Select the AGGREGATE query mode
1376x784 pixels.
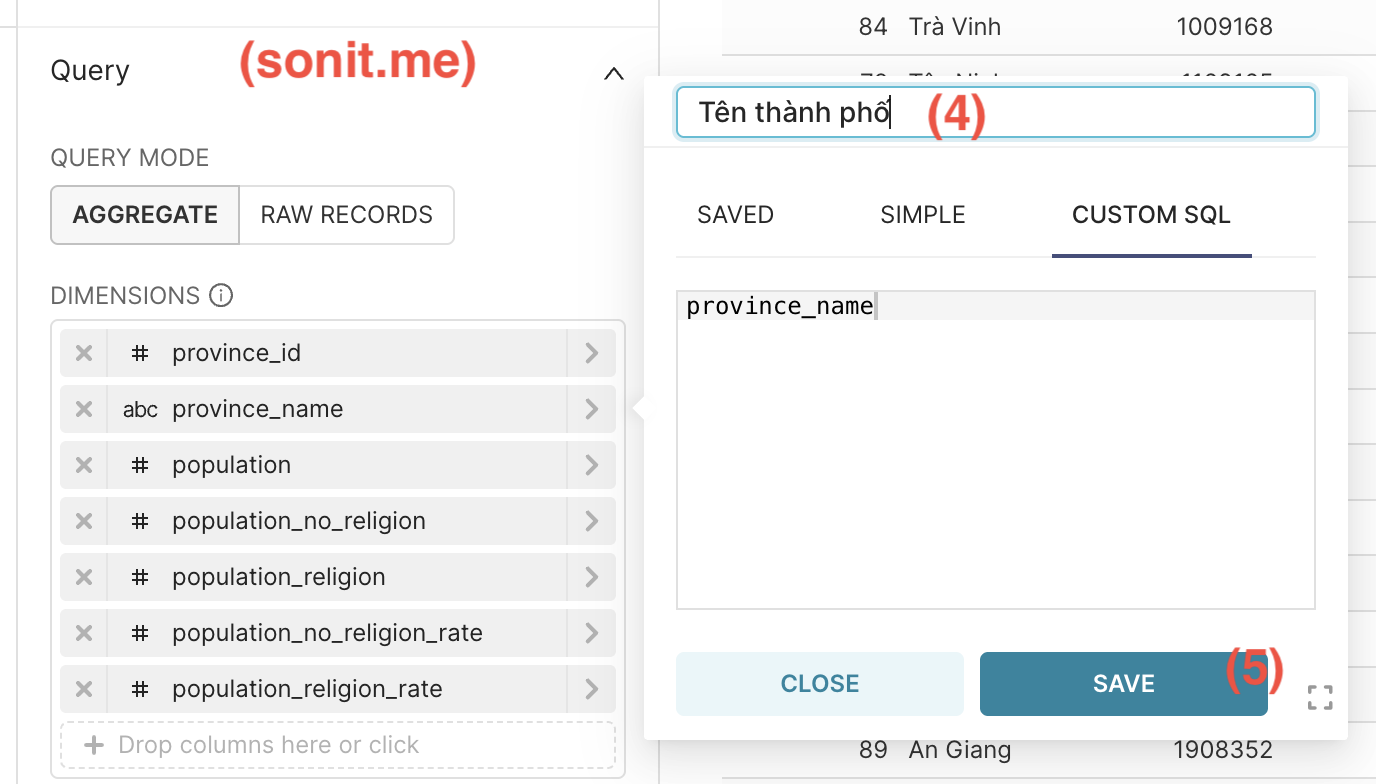[144, 214]
